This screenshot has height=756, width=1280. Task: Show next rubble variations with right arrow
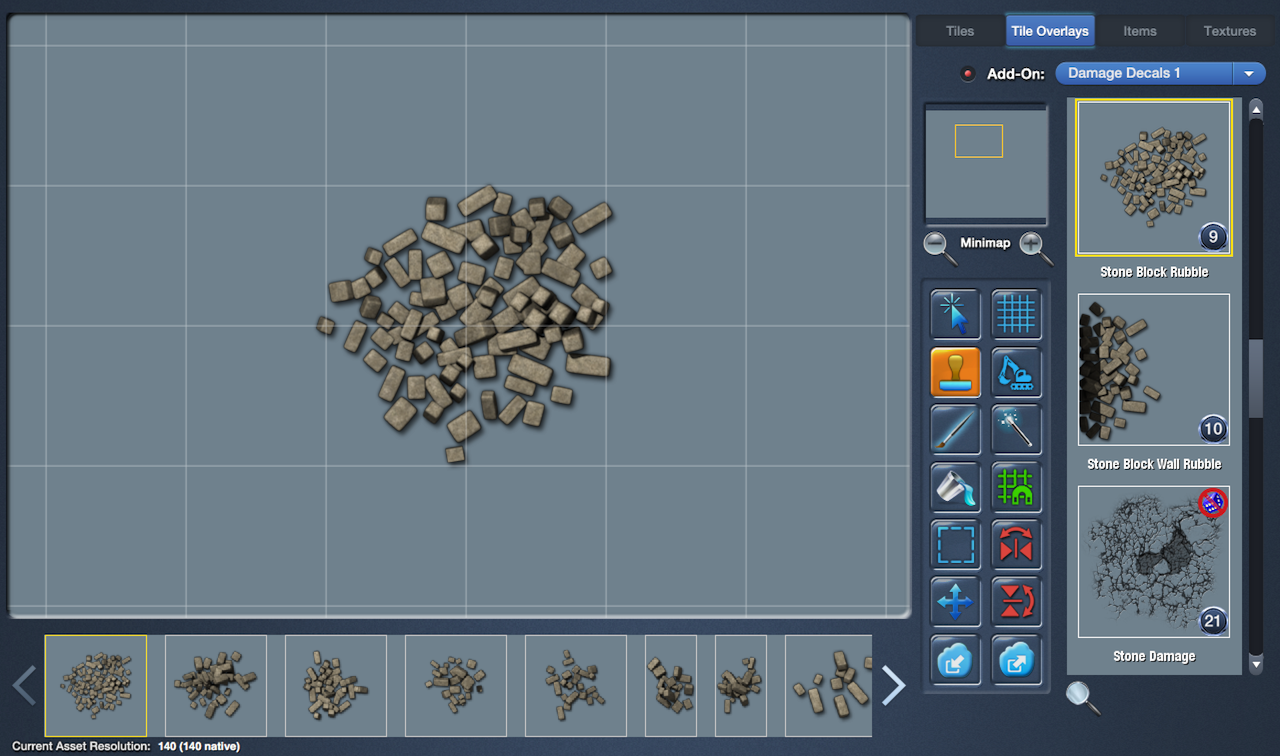click(893, 685)
